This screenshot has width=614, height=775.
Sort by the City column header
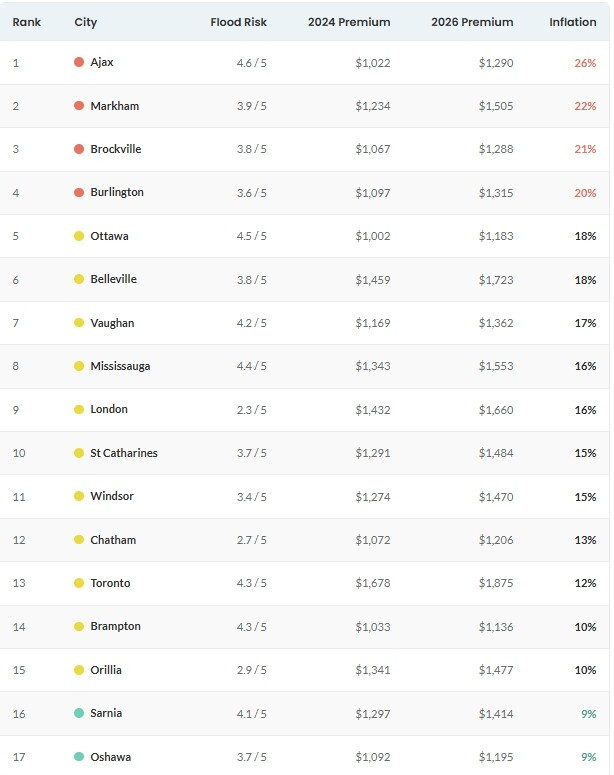86,22
